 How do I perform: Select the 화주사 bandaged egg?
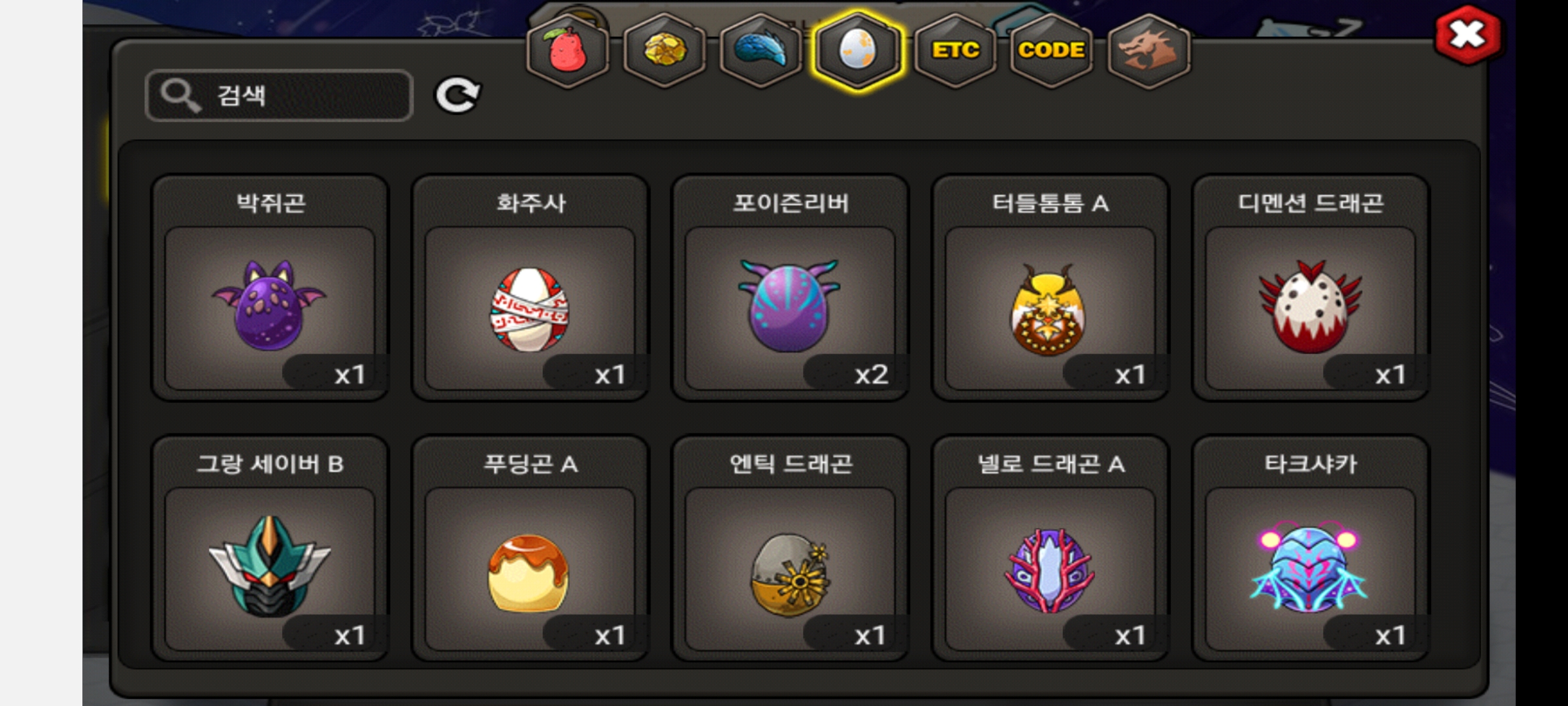tap(530, 288)
